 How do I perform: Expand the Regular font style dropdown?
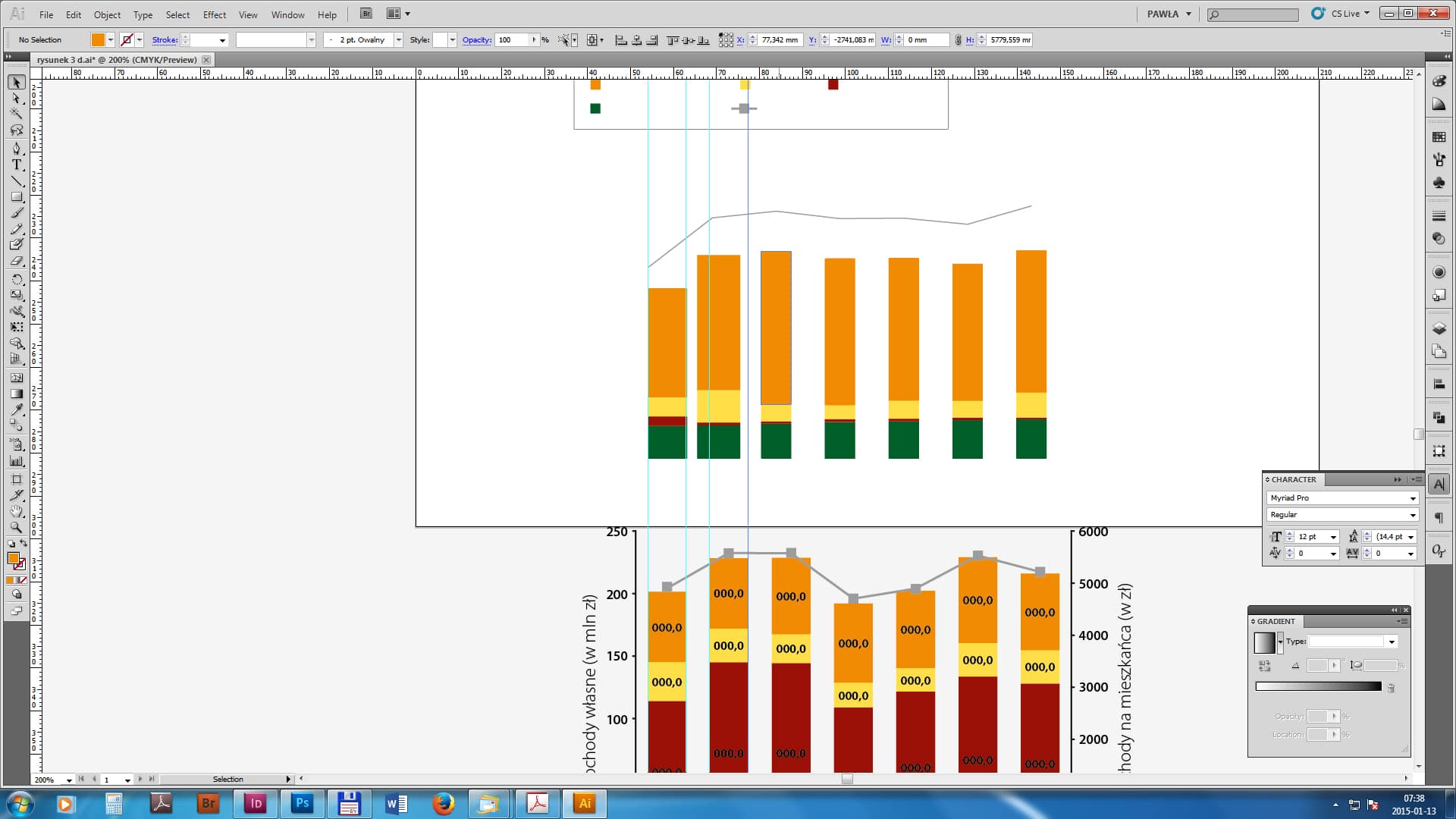1412,515
